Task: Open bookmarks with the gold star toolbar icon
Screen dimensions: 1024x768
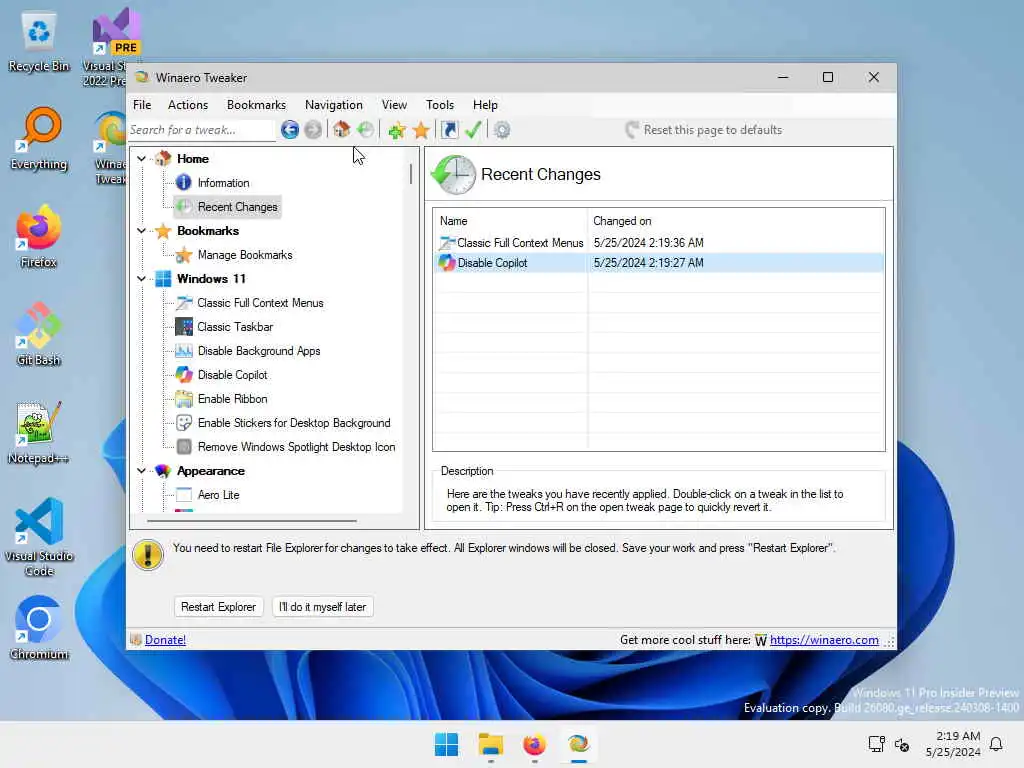Action: (x=421, y=130)
